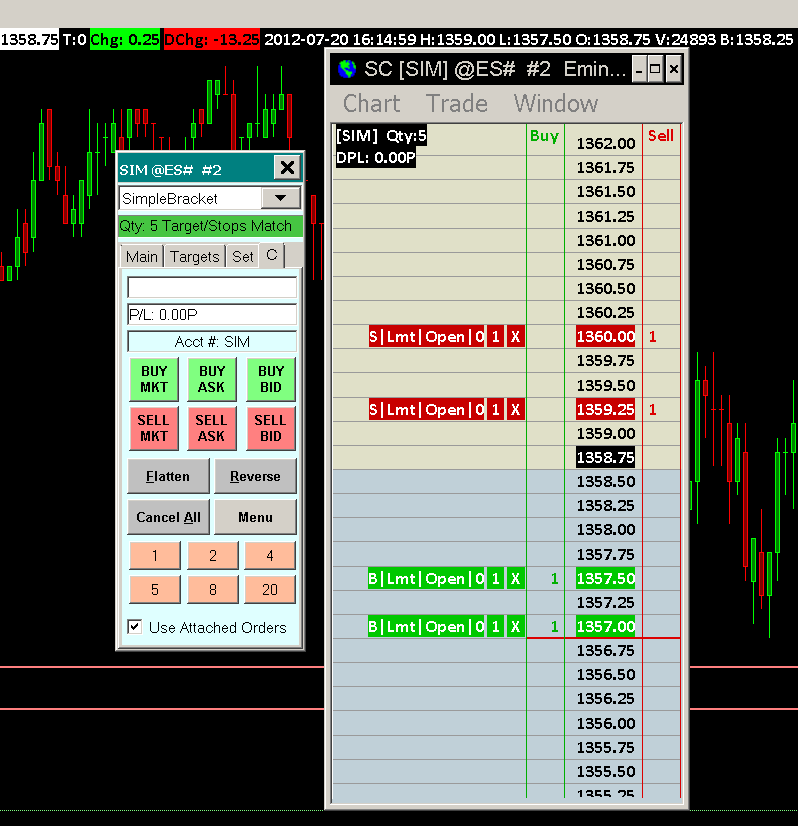Click Buy column cell at 1359.00

545,434
